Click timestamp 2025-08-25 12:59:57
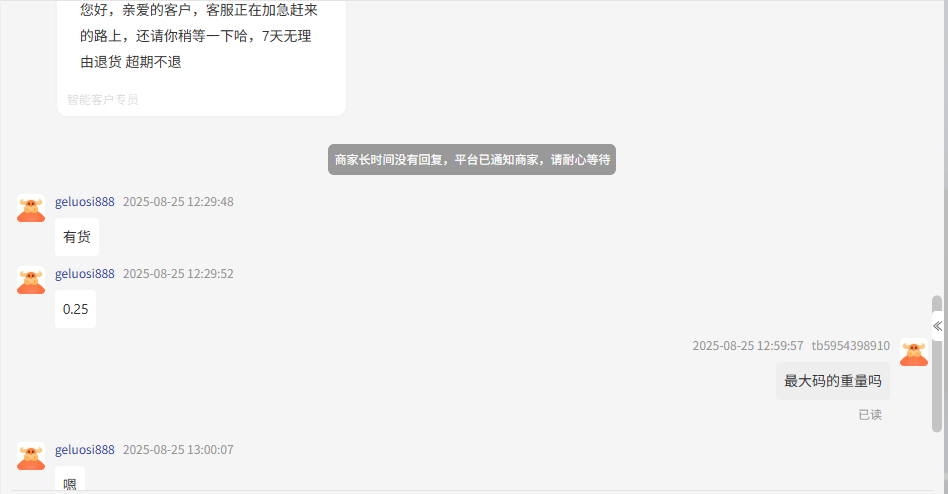The height and width of the screenshot is (494, 948). pos(748,346)
